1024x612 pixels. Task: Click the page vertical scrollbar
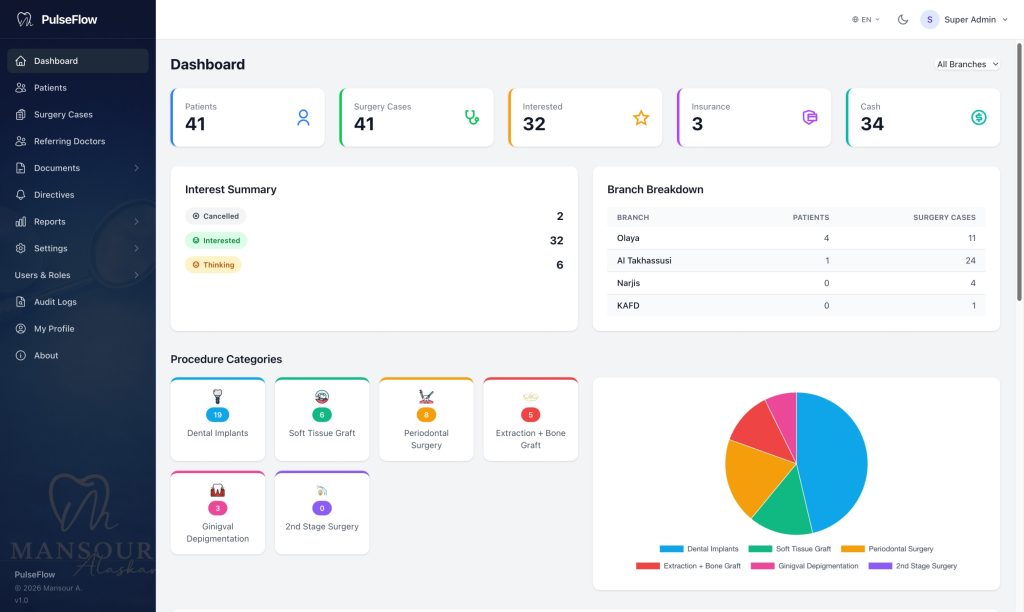click(1019, 172)
